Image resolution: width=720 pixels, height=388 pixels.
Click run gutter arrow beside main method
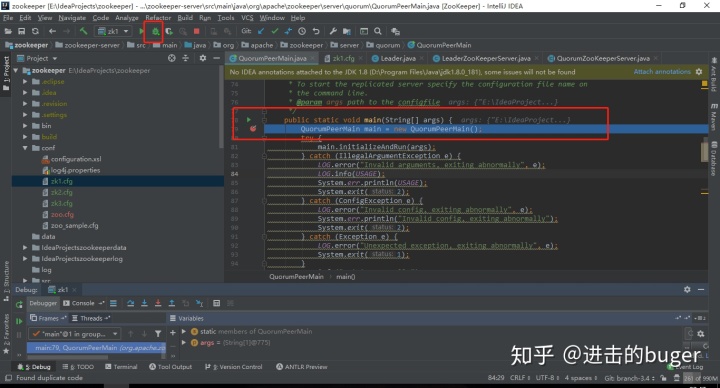point(249,119)
